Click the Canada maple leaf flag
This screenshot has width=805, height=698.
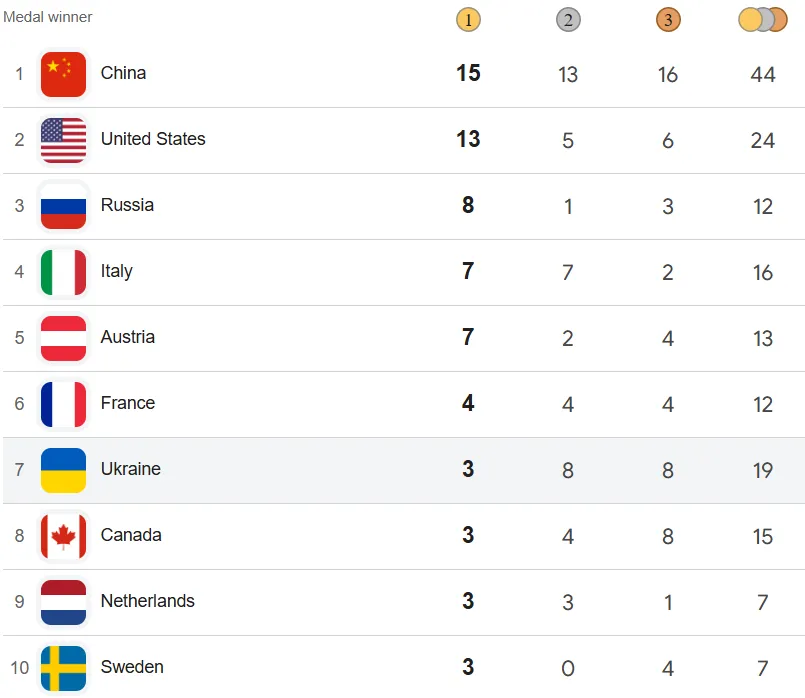pos(63,536)
